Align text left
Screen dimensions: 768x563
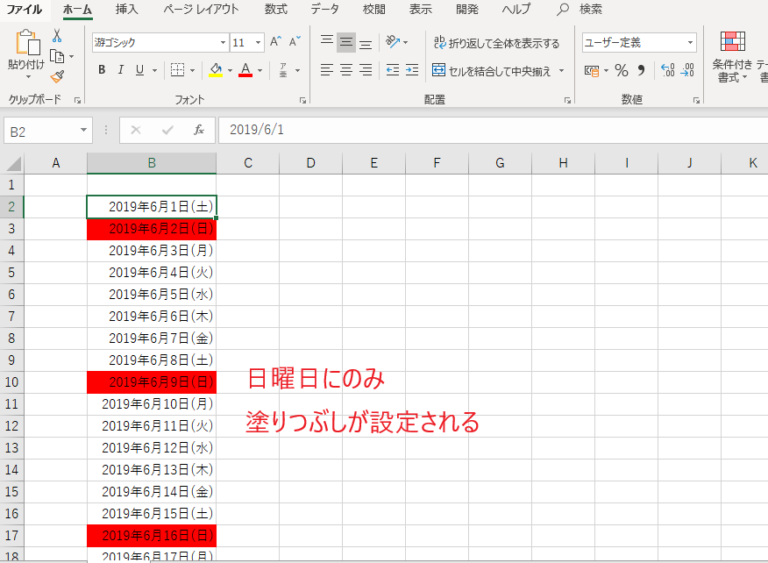tap(327, 70)
